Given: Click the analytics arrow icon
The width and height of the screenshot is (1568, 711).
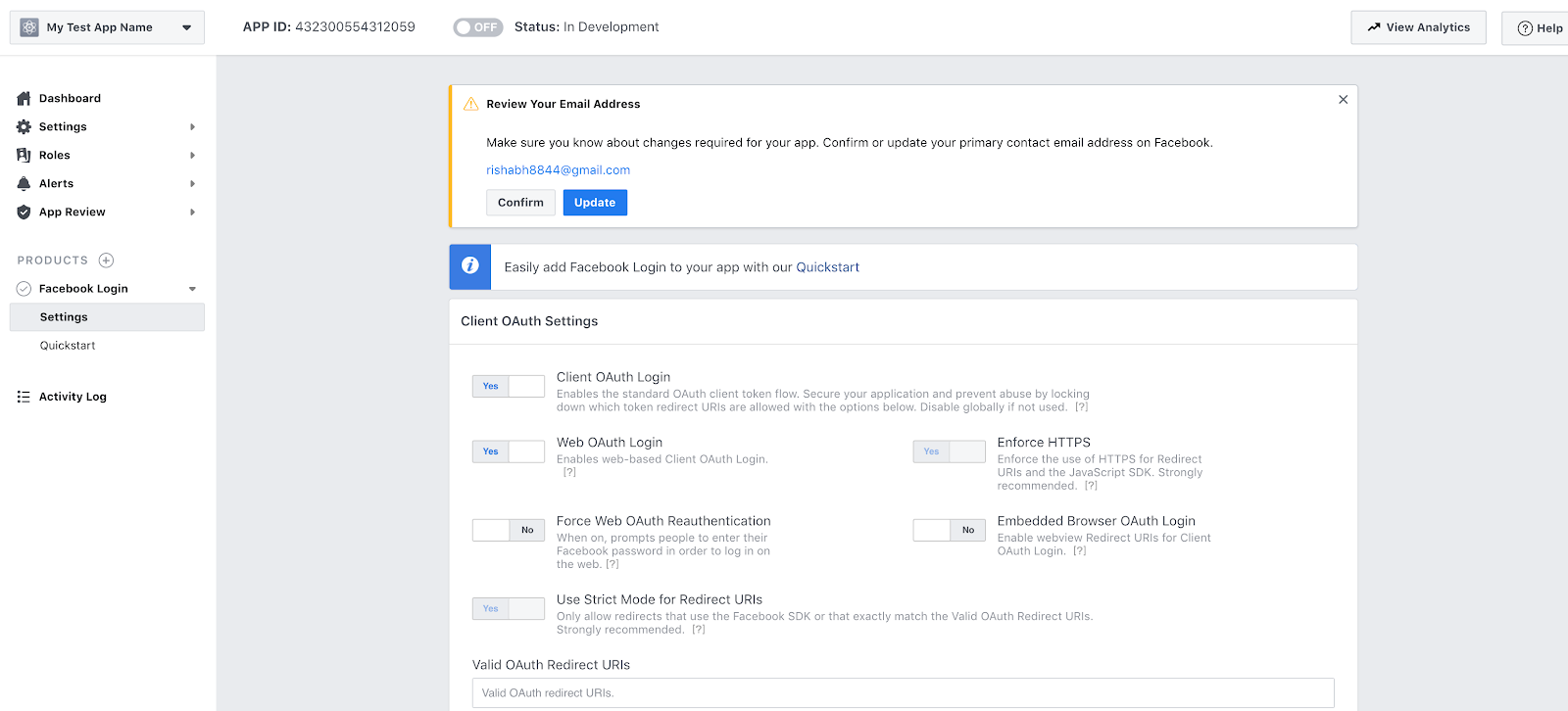Looking at the screenshot, I should tap(1374, 27).
